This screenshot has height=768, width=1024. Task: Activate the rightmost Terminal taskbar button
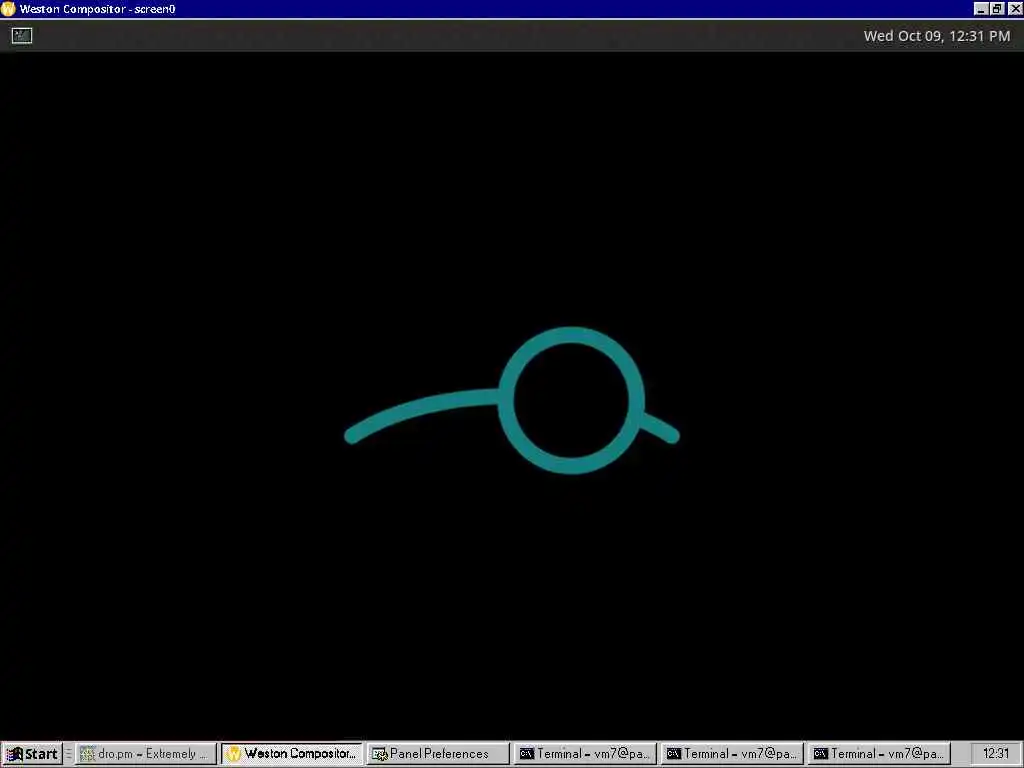click(878, 754)
